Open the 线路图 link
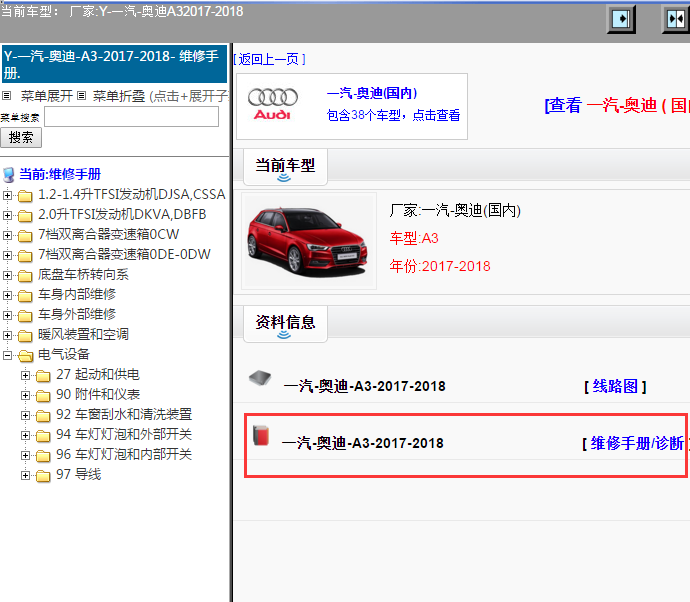Viewport: 690px width, 602px height. tap(615, 386)
